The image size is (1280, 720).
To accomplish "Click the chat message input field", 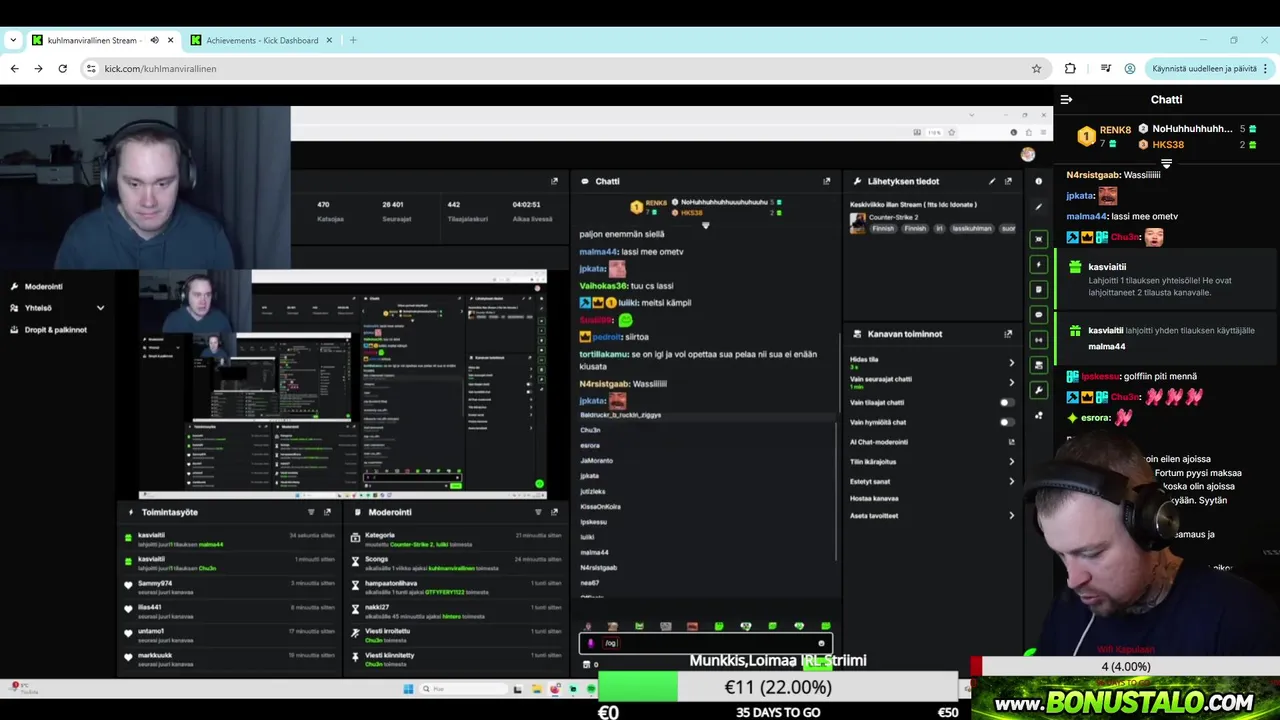I will click(x=705, y=643).
